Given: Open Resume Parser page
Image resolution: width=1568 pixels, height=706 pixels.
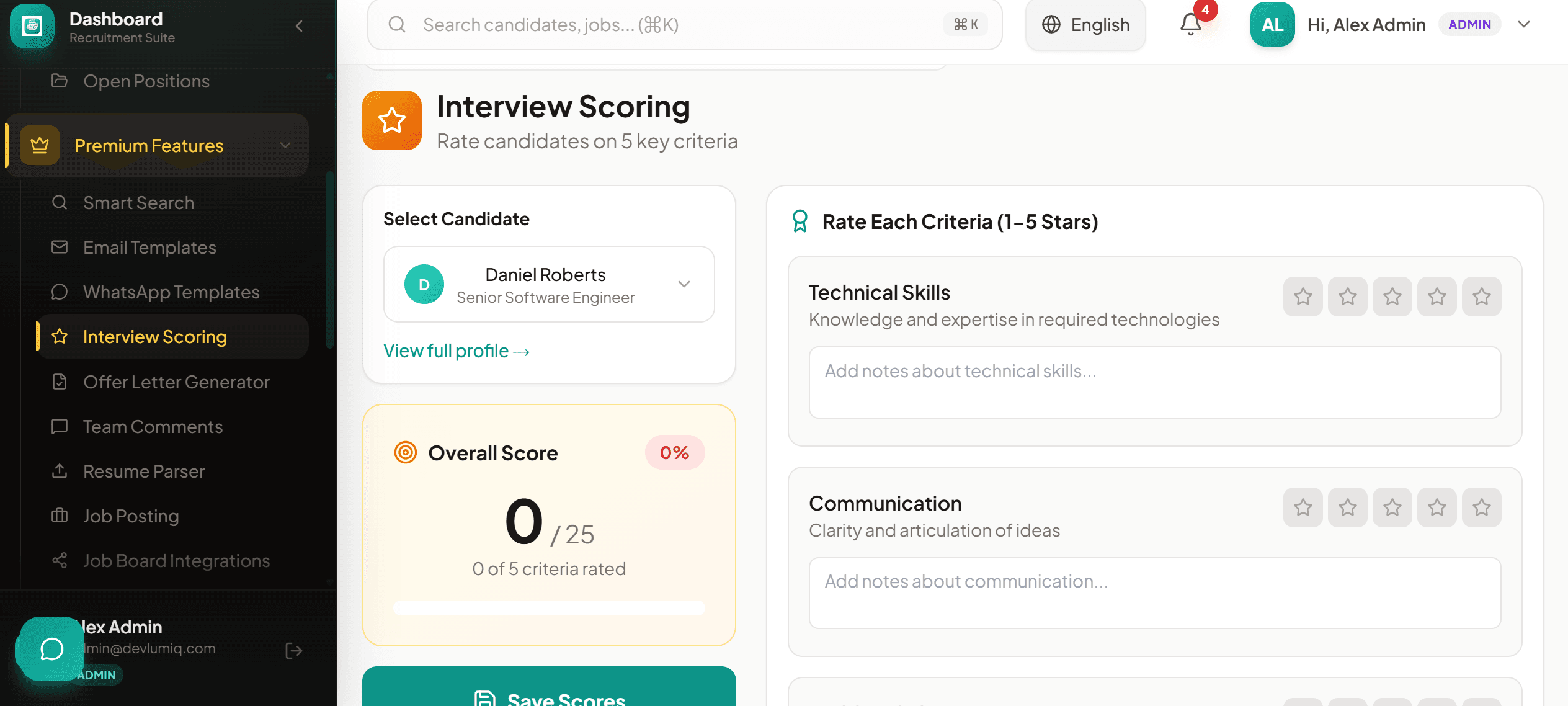Looking at the screenshot, I should (x=172, y=471).
